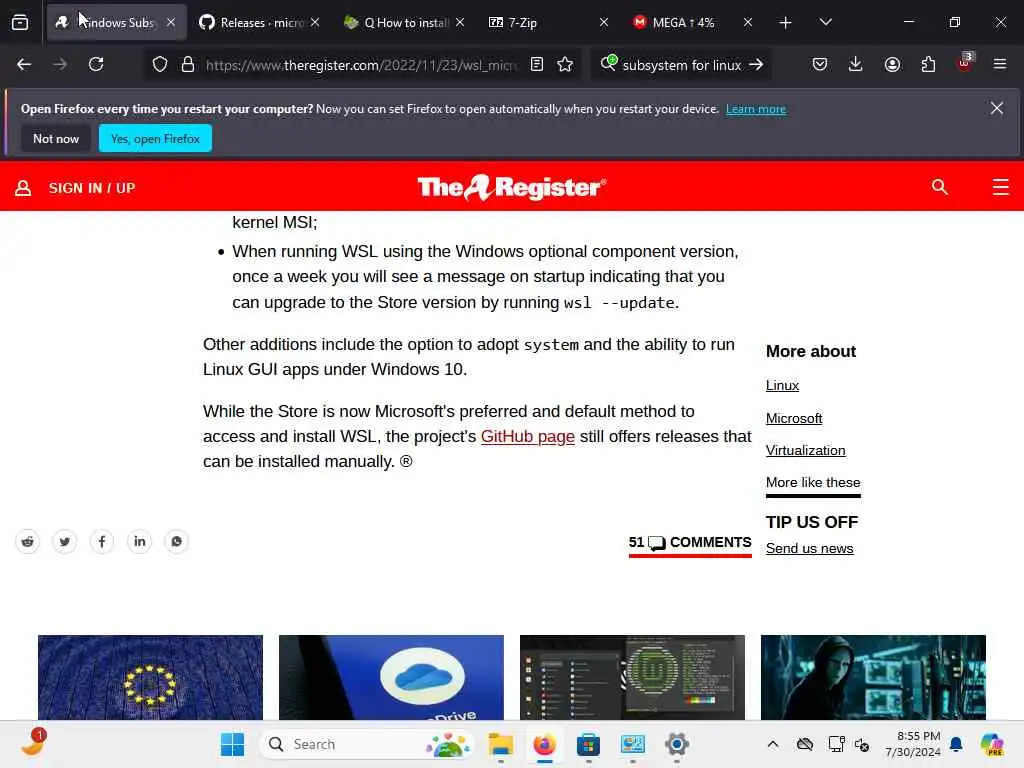Viewport: 1024px width, 768px height.
Task: Open hooded hacker article thumbnail
Action: click(873, 677)
